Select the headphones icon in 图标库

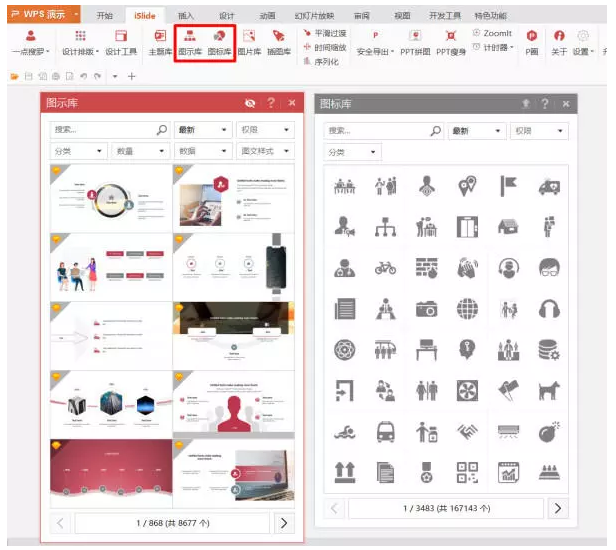coord(549,309)
